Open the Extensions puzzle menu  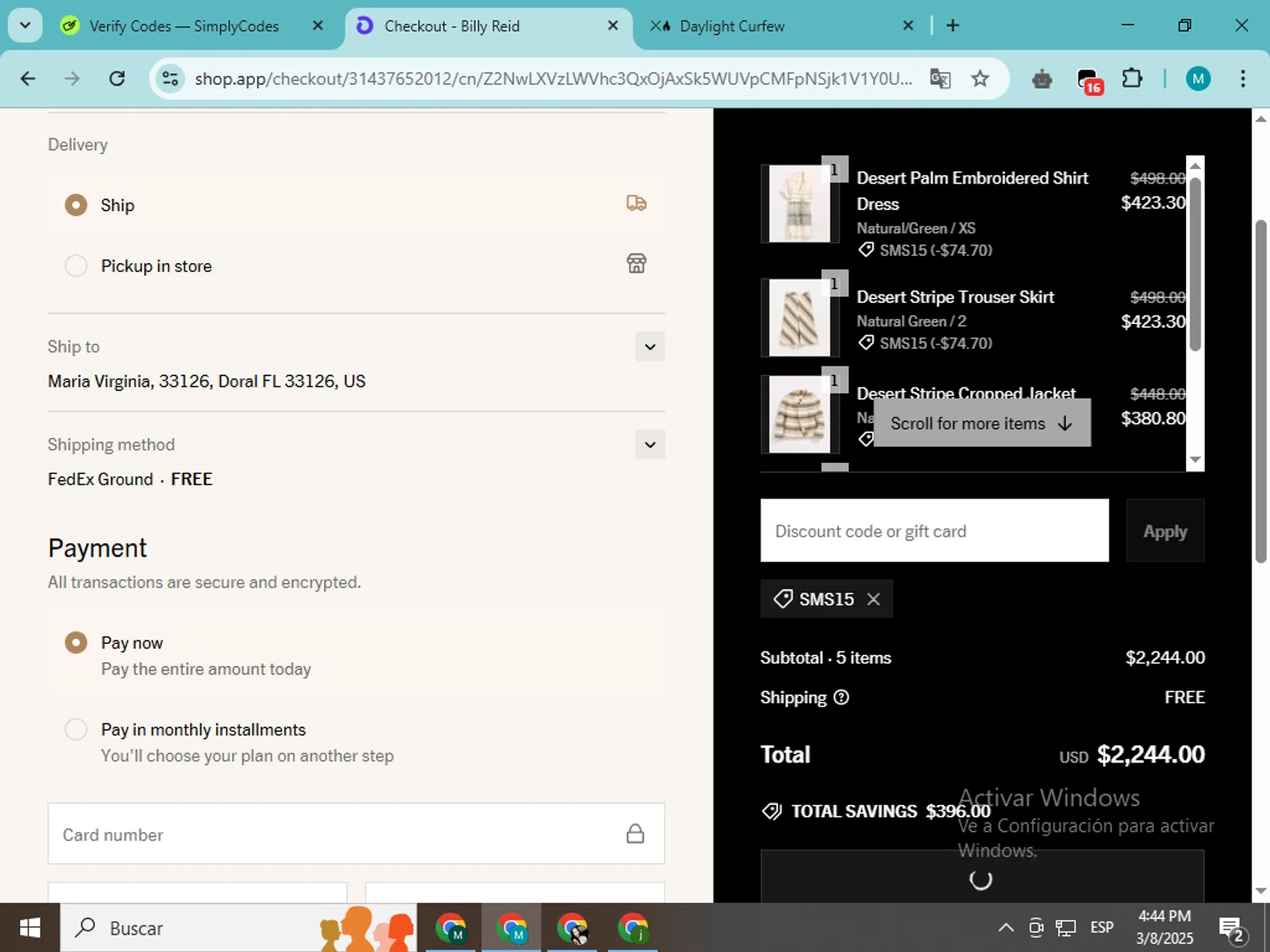(1132, 79)
